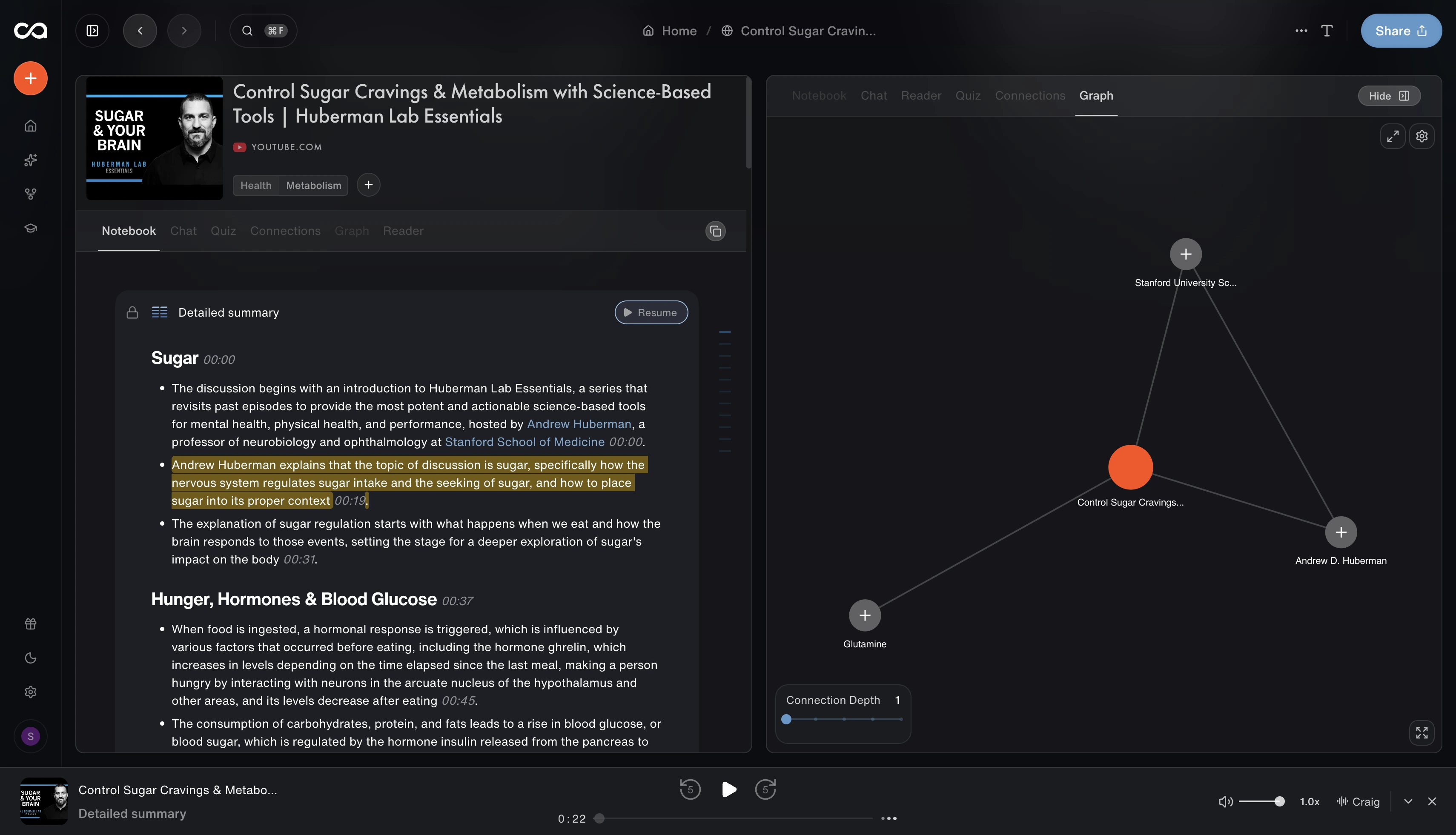Open the graduation cap study icon
Image resolution: width=1456 pixels, height=835 pixels.
click(30, 228)
